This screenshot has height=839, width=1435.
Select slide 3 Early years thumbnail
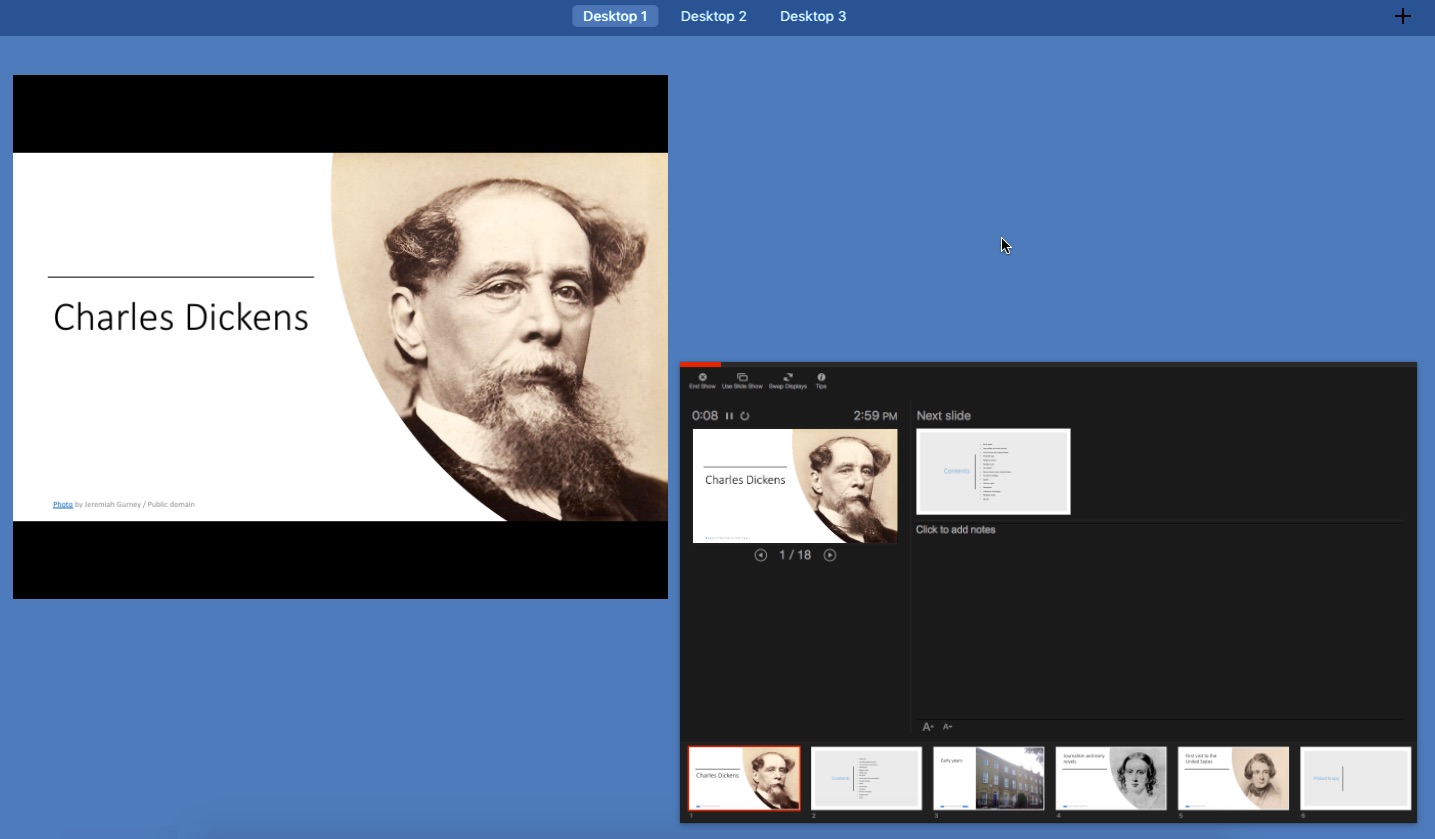point(989,778)
